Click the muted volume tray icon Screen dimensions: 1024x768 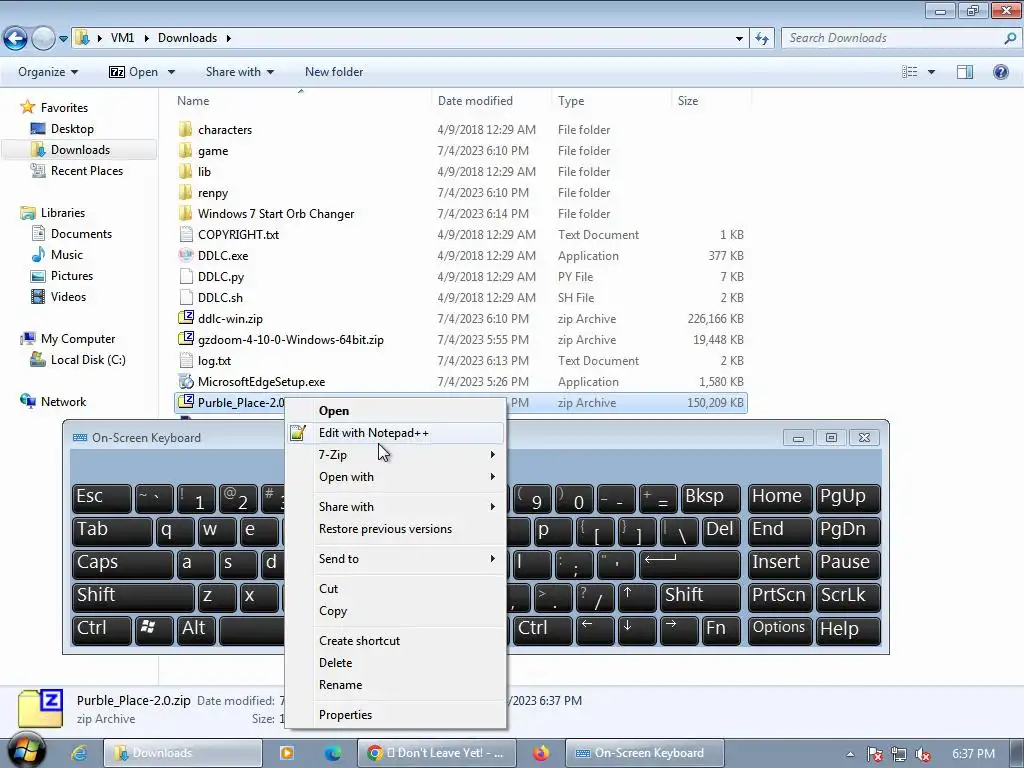tap(923, 754)
